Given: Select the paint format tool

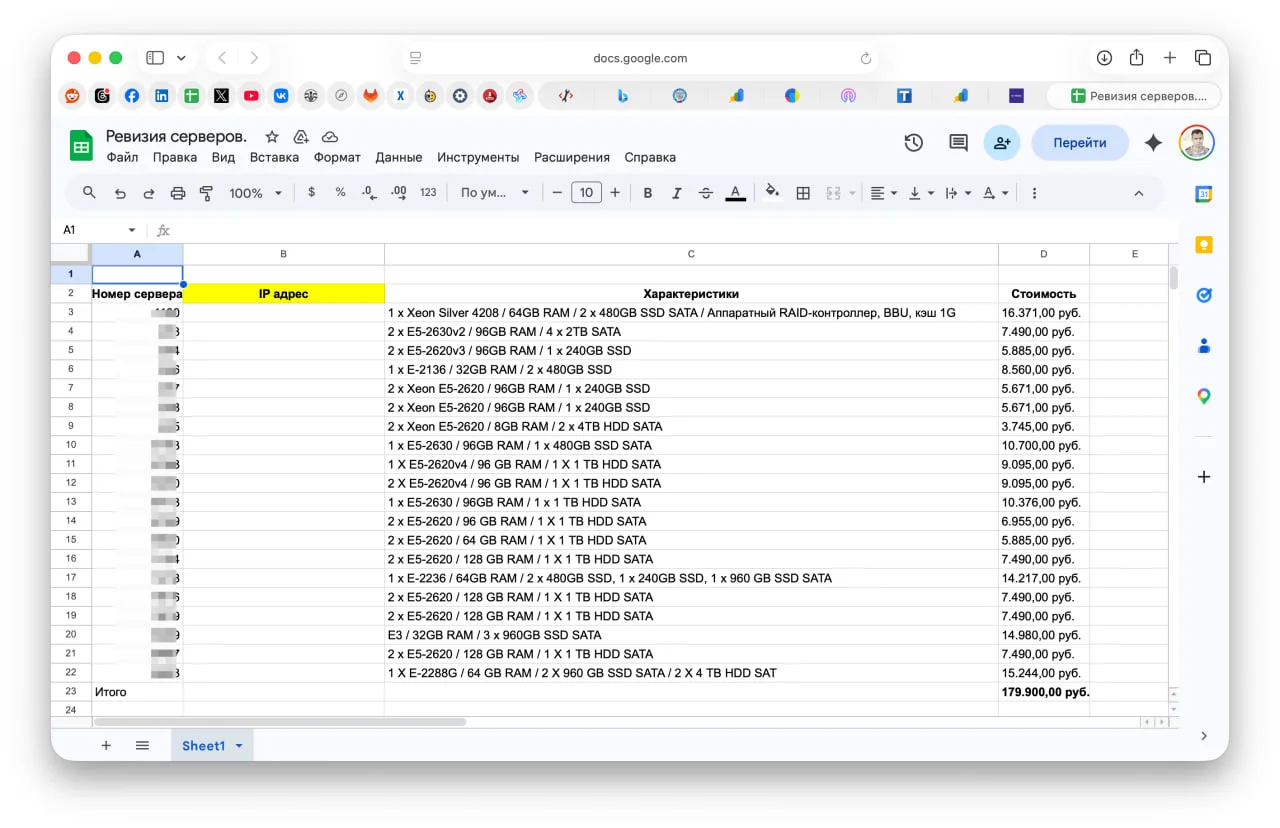Looking at the screenshot, I should point(207,193).
